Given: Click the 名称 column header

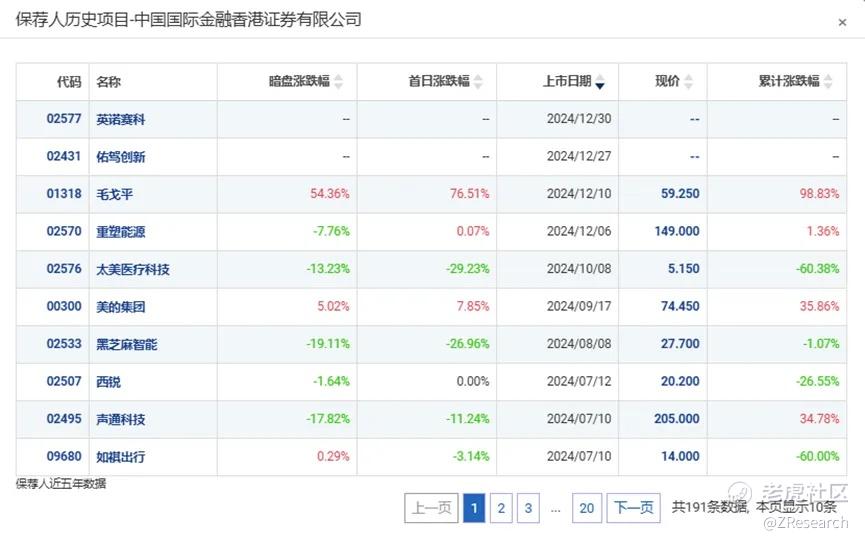Looking at the screenshot, I should click(x=108, y=82).
